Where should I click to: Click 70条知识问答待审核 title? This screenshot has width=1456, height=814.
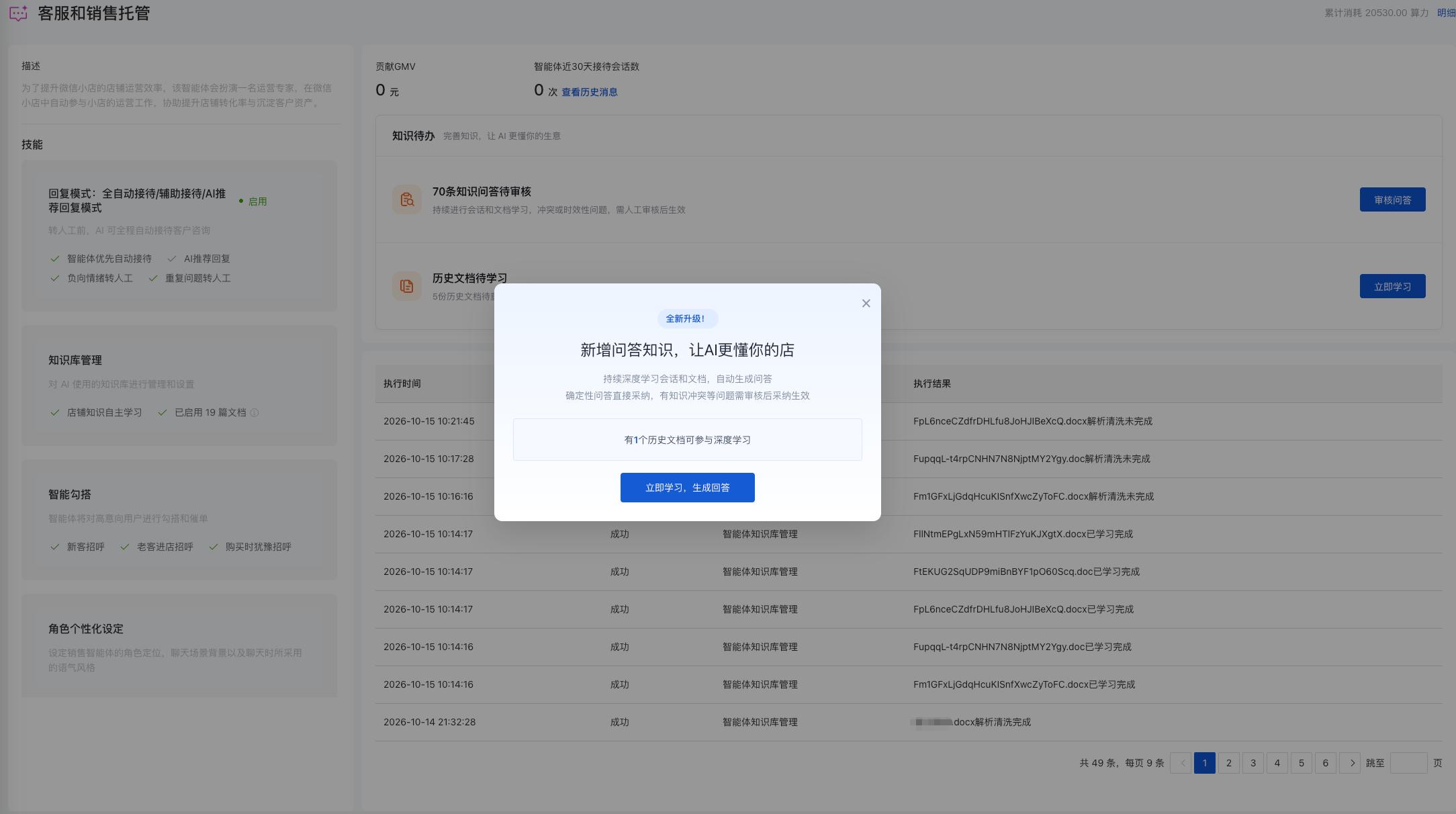point(482,192)
